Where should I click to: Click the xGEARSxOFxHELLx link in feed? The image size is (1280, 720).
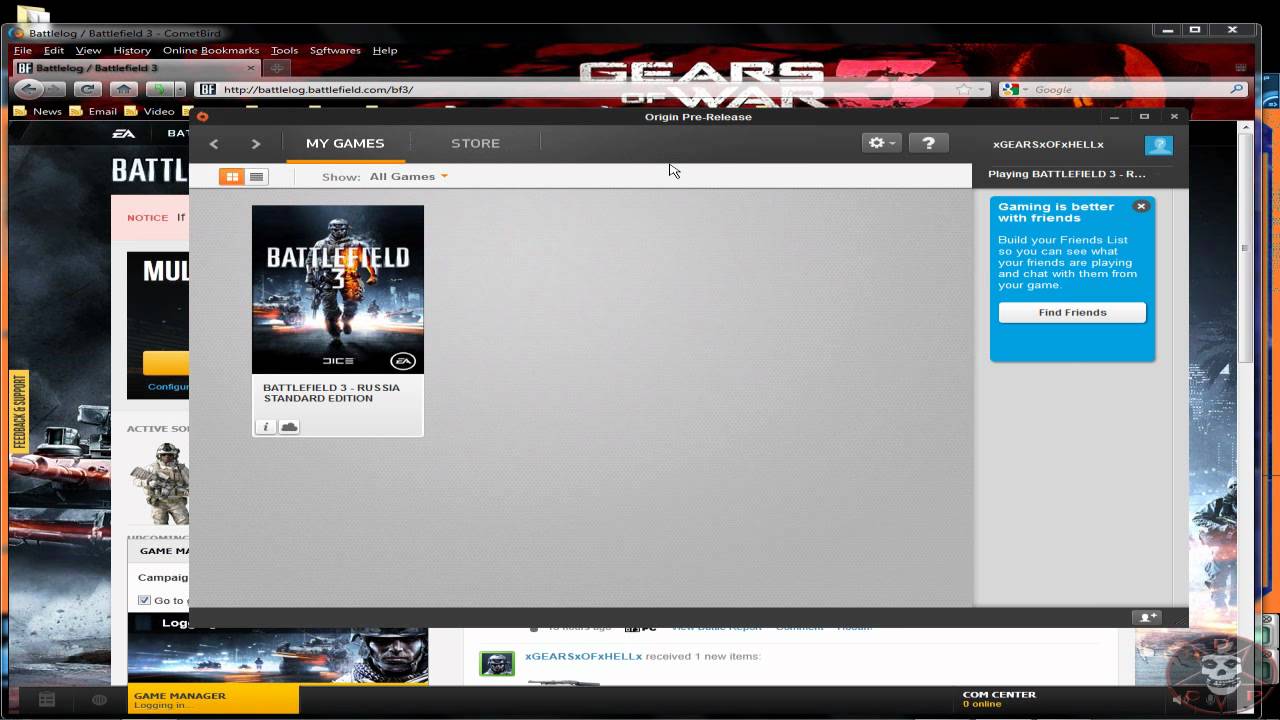click(583, 656)
